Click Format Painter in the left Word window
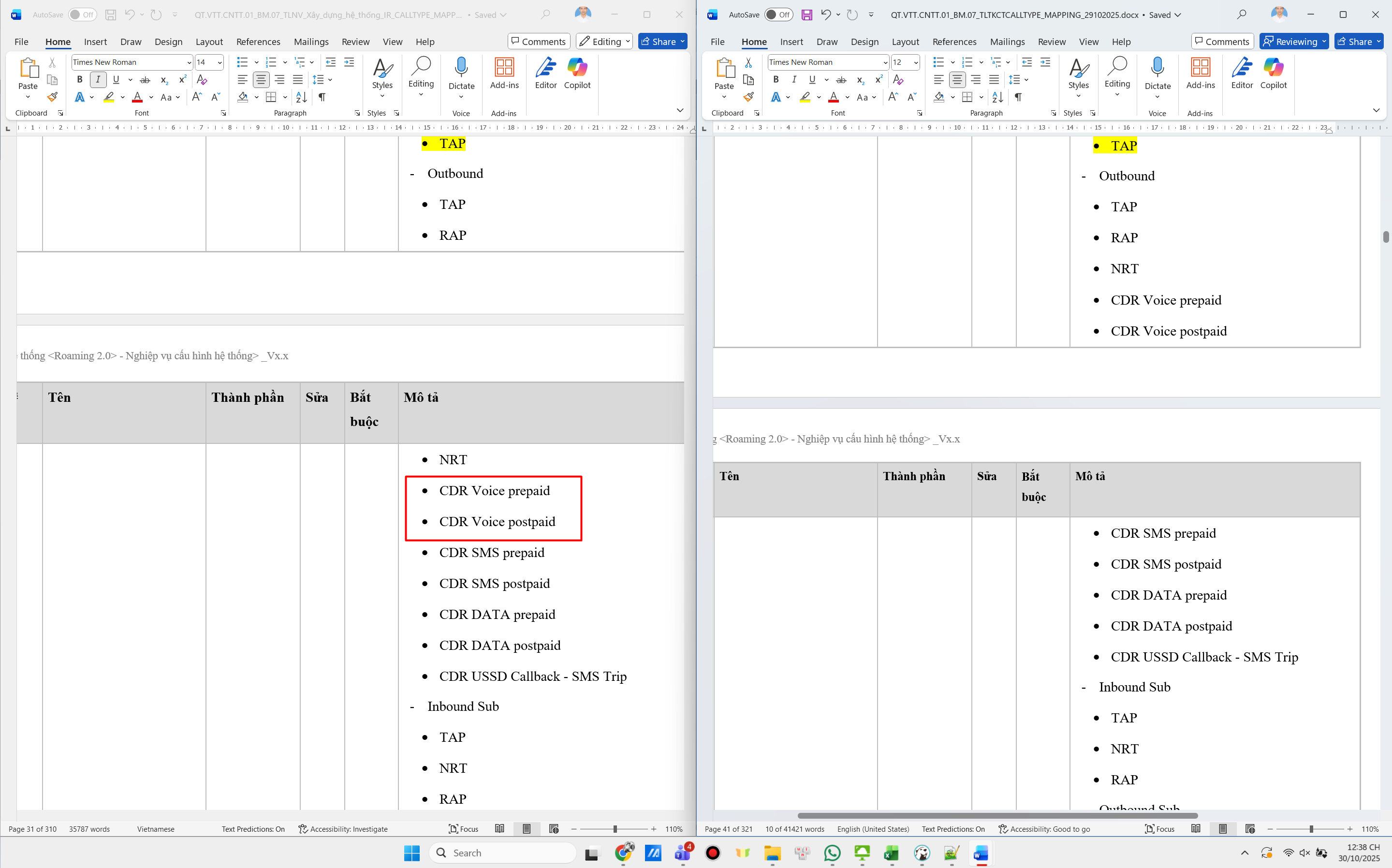This screenshot has height=868, width=1392. coord(52,97)
